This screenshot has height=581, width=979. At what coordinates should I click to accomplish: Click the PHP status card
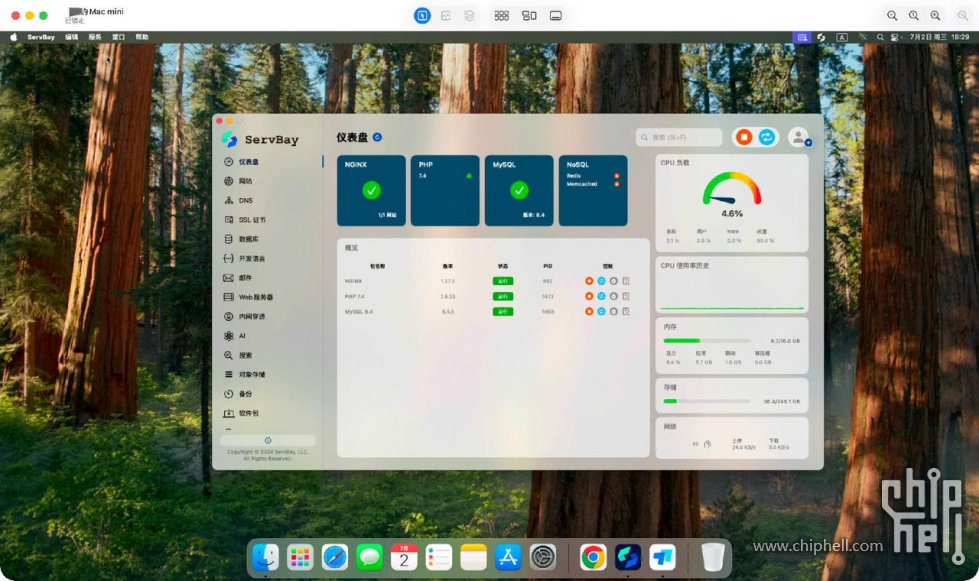coord(445,190)
